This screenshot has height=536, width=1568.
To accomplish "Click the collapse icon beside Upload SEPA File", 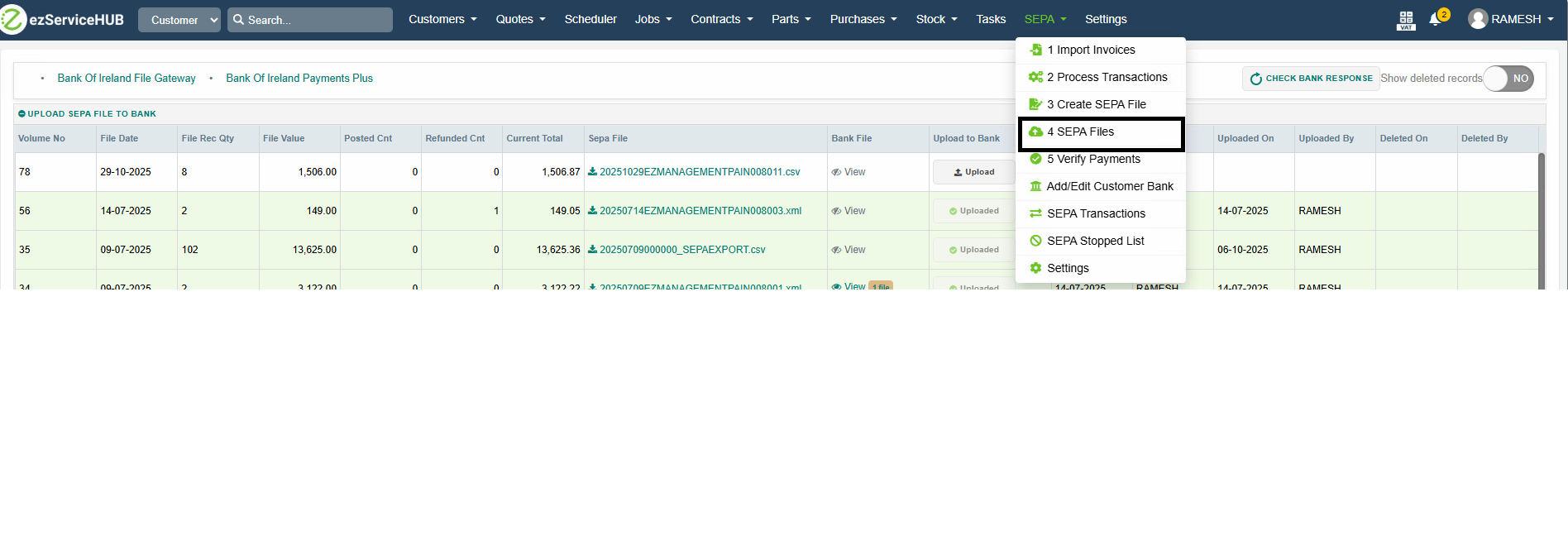I will coord(22,114).
